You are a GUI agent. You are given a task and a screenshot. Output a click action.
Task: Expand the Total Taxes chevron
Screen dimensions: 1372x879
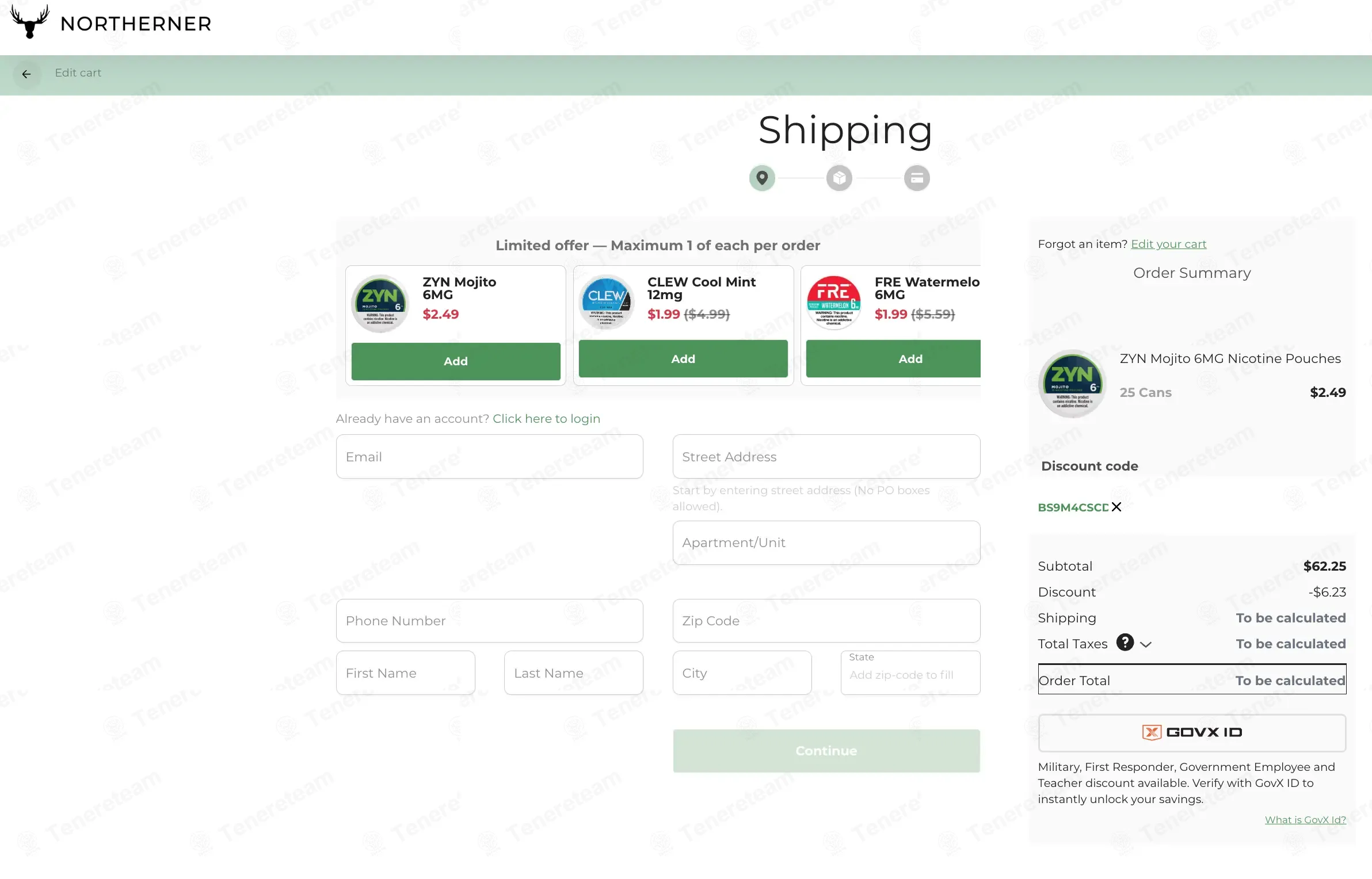pyautogui.click(x=1146, y=644)
